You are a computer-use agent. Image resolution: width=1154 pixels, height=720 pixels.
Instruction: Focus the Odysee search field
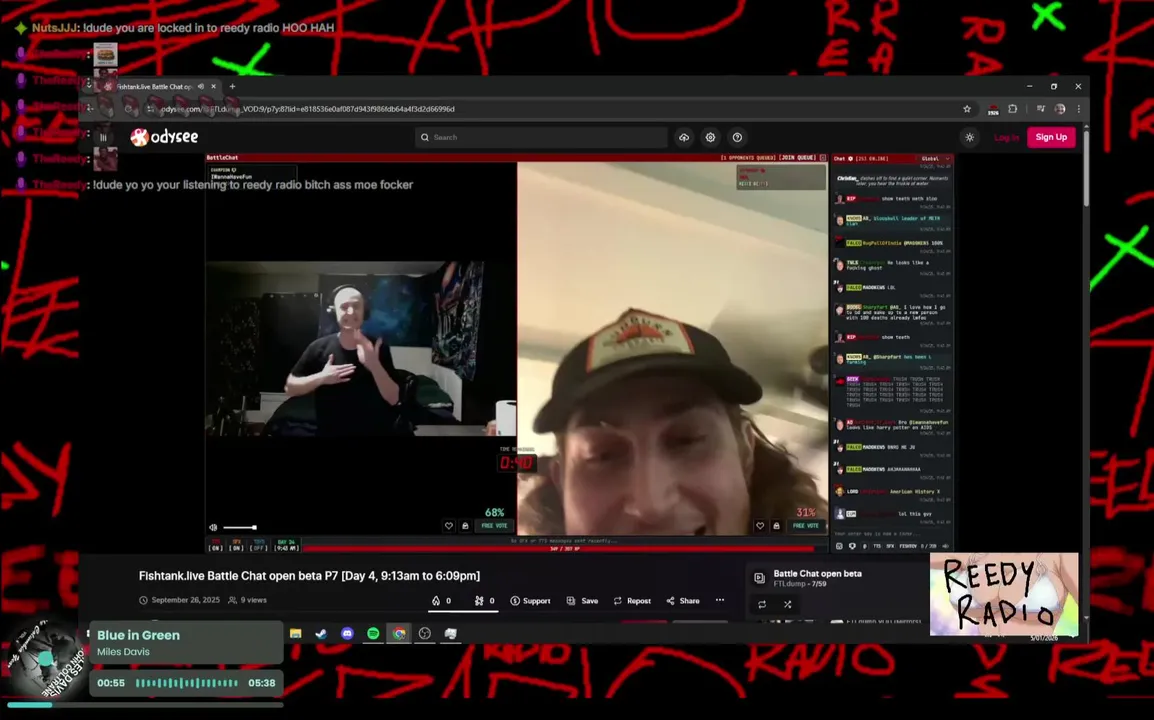tap(541, 137)
